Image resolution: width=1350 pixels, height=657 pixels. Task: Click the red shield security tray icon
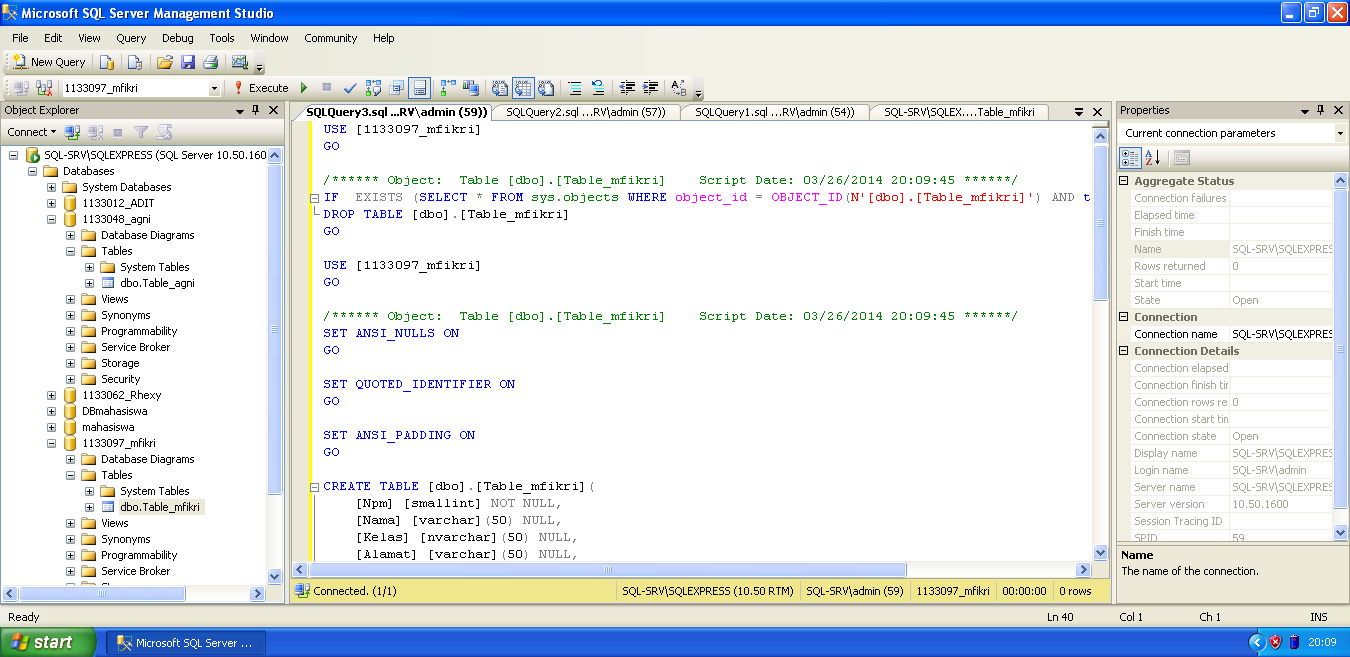[x=1275, y=642]
